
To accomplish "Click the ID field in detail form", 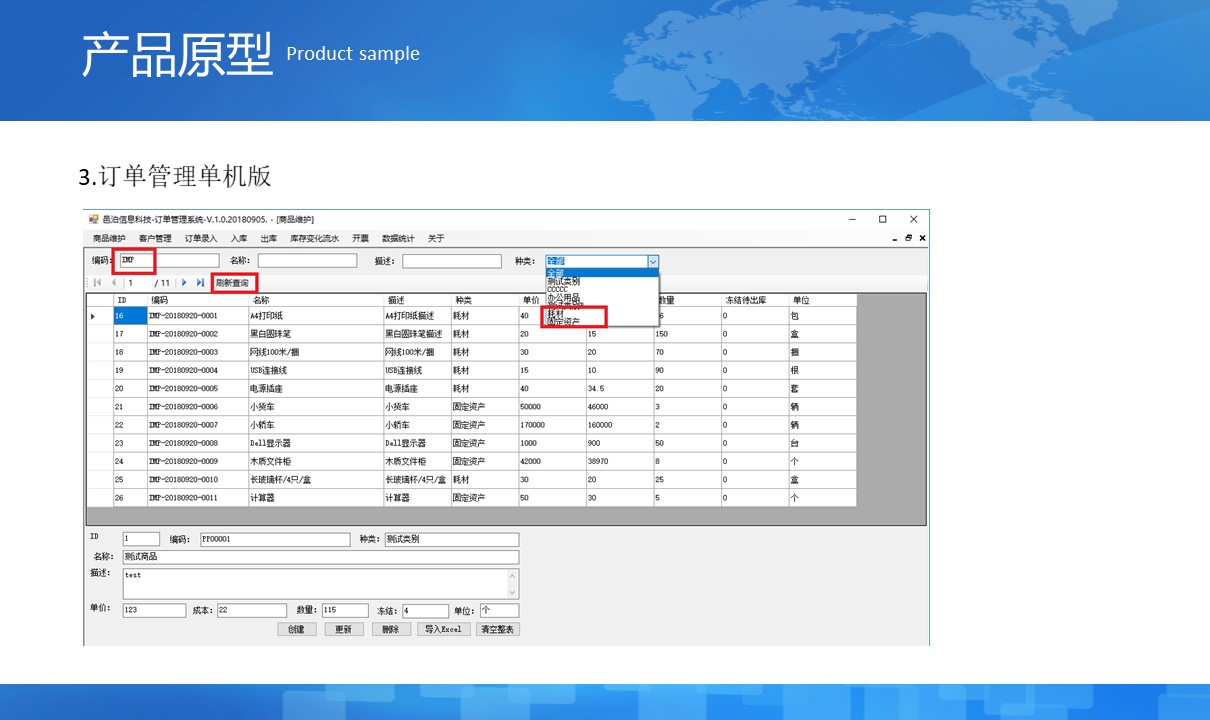I will pyautogui.click(x=140, y=540).
